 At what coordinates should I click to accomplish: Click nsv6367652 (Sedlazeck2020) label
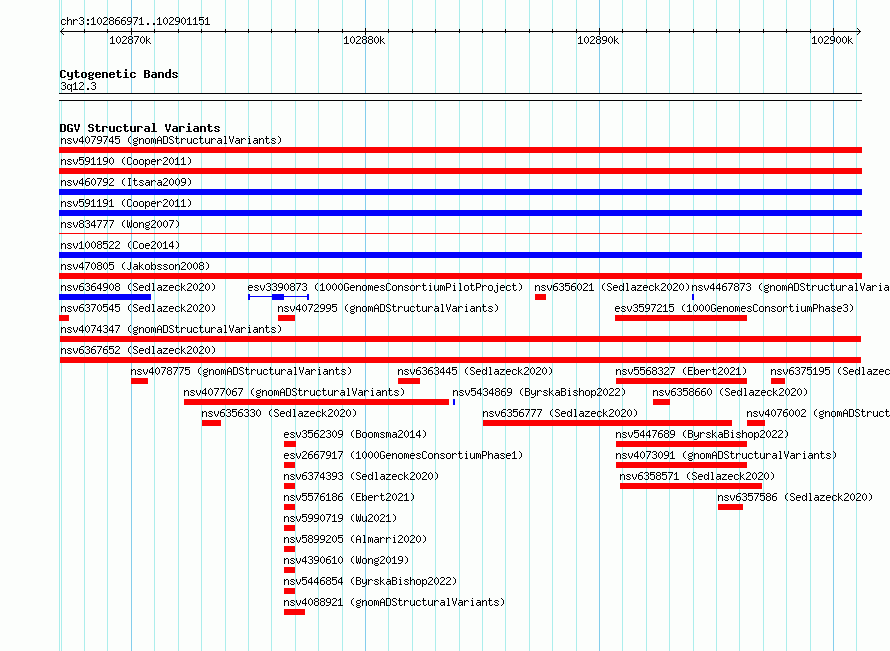[138, 350]
